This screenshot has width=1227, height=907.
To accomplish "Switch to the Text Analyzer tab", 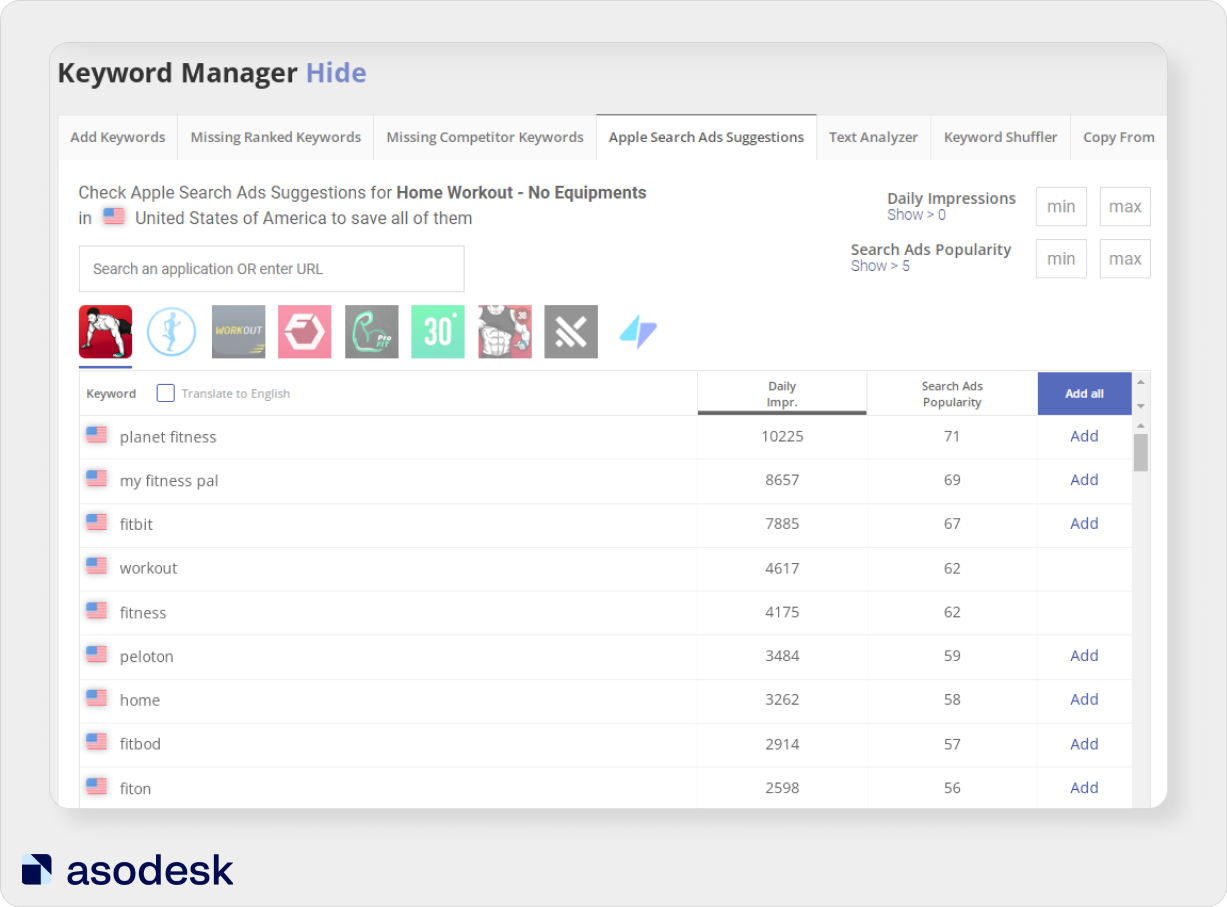I will [x=873, y=137].
